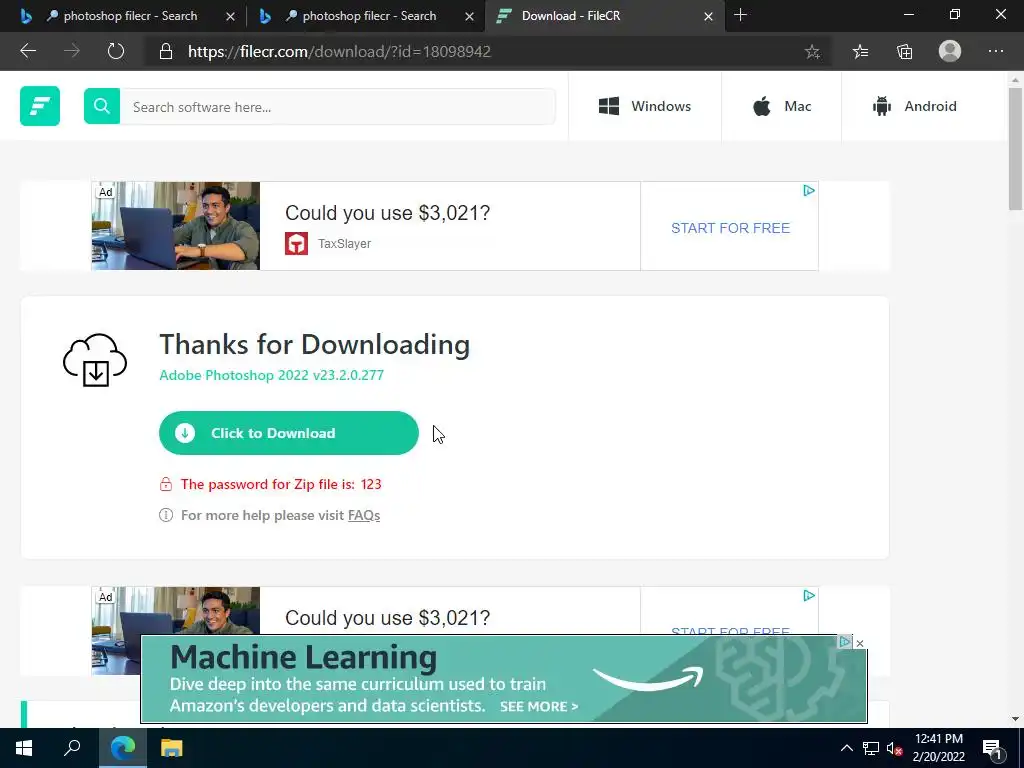
Task: Click the AdChoices icon on top ad
Action: [x=808, y=191]
